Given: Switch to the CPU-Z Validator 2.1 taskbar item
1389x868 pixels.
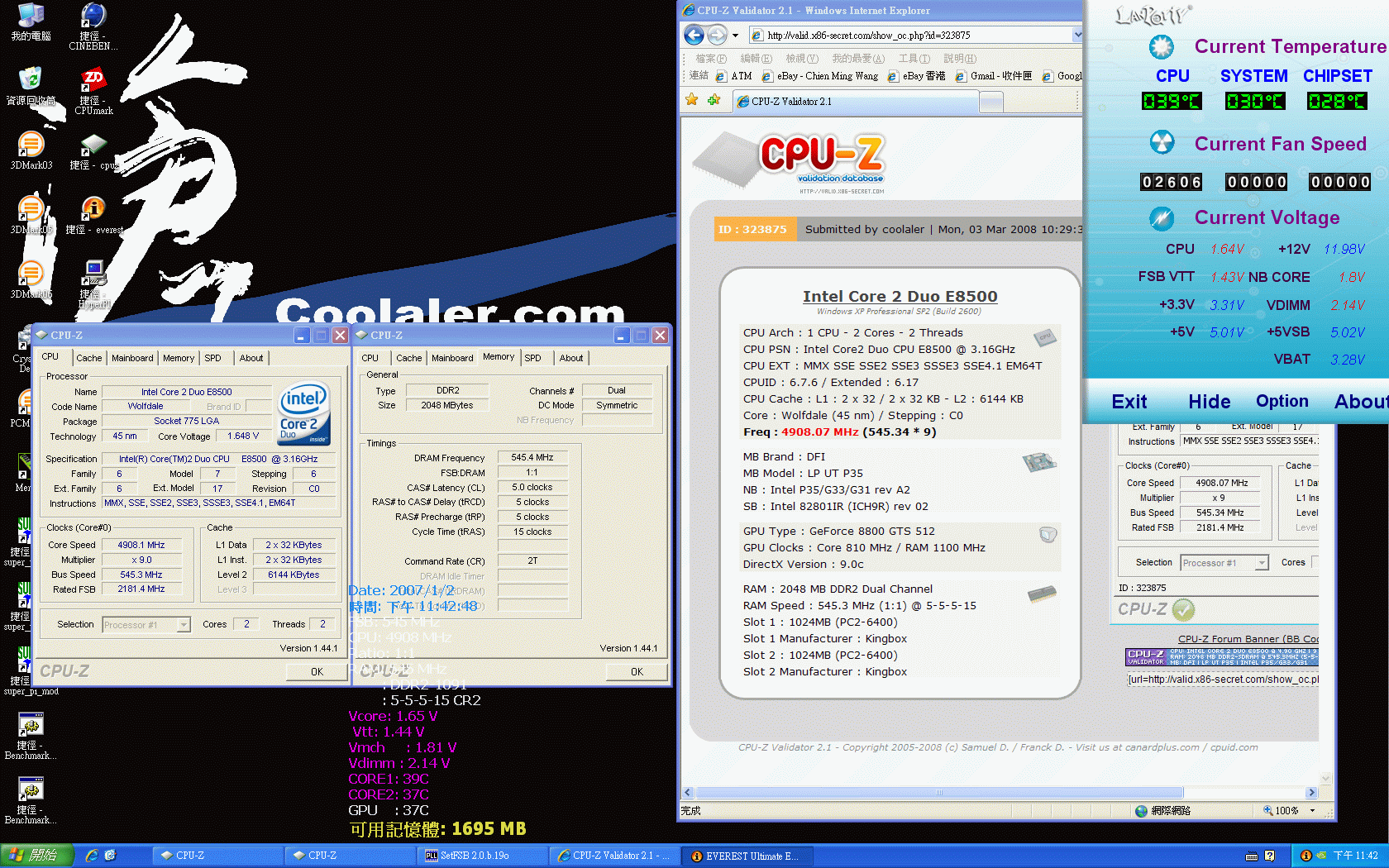Looking at the screenshot, I should [x=614, y=856].
